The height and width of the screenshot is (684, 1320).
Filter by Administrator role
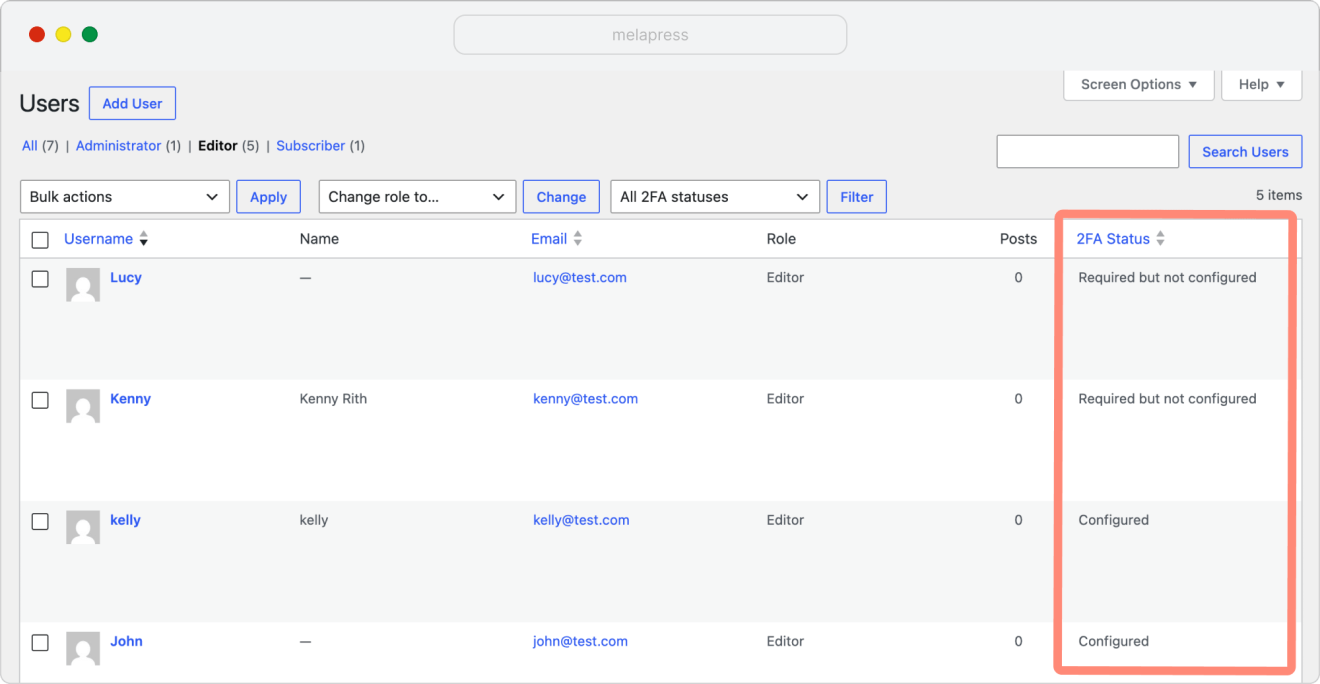point(118,146)
